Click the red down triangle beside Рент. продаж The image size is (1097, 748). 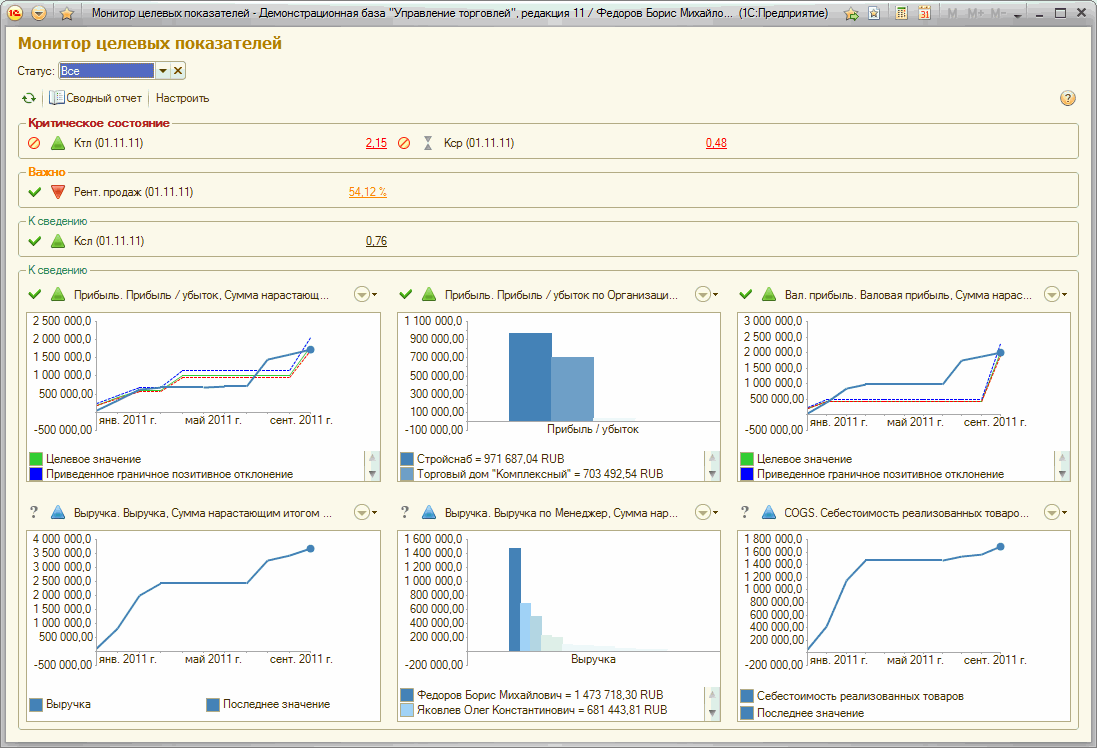[x=57, y=192]
